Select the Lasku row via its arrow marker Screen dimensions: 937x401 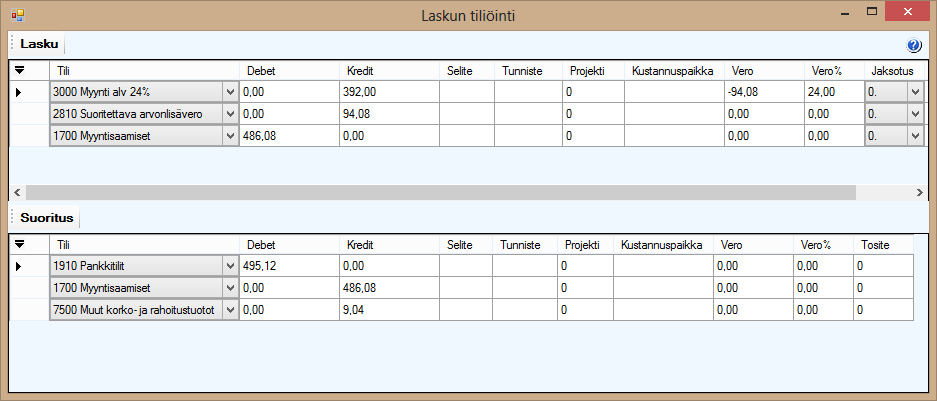tap(19, 93)
